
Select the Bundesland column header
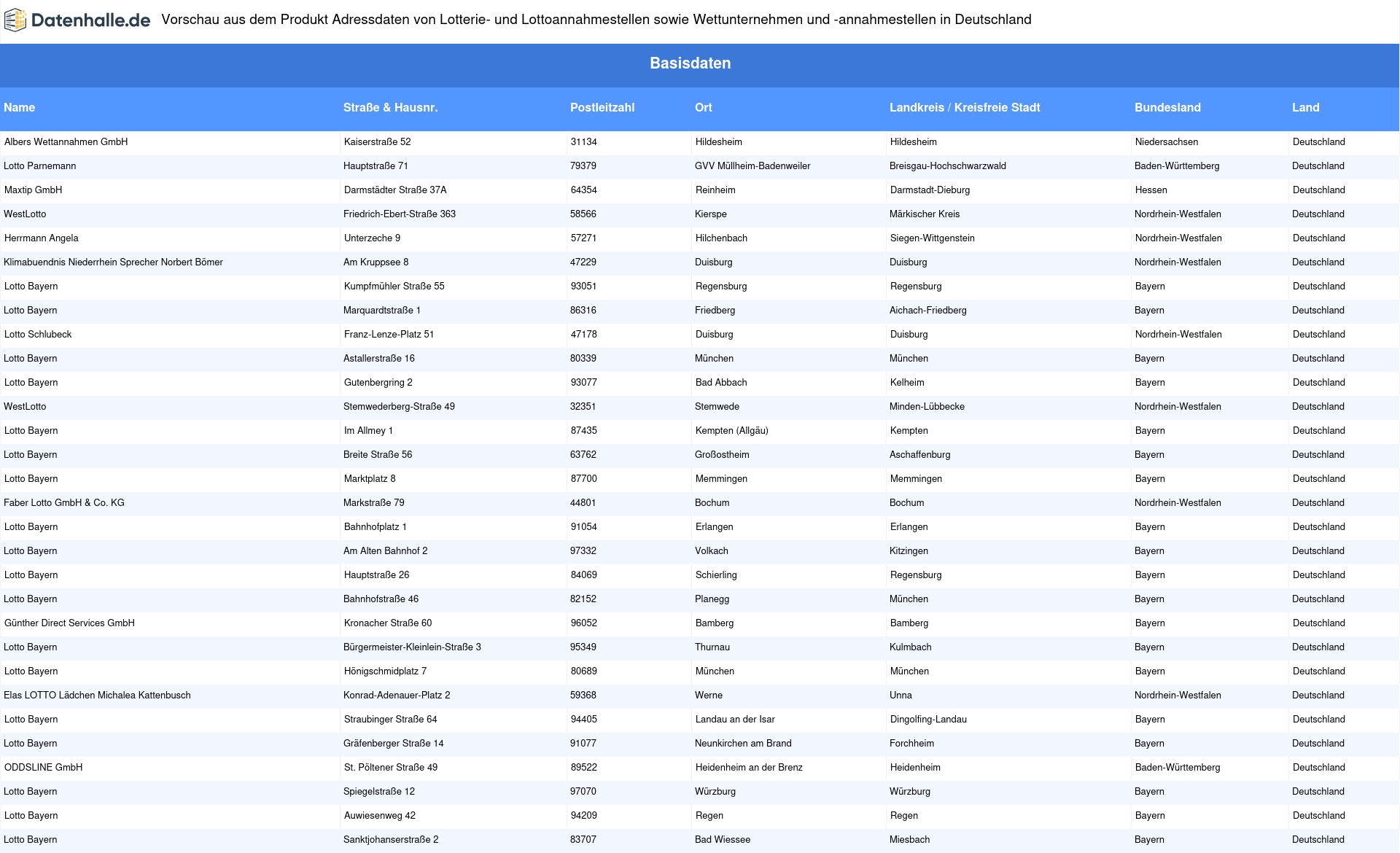[x=1167, y=108]
